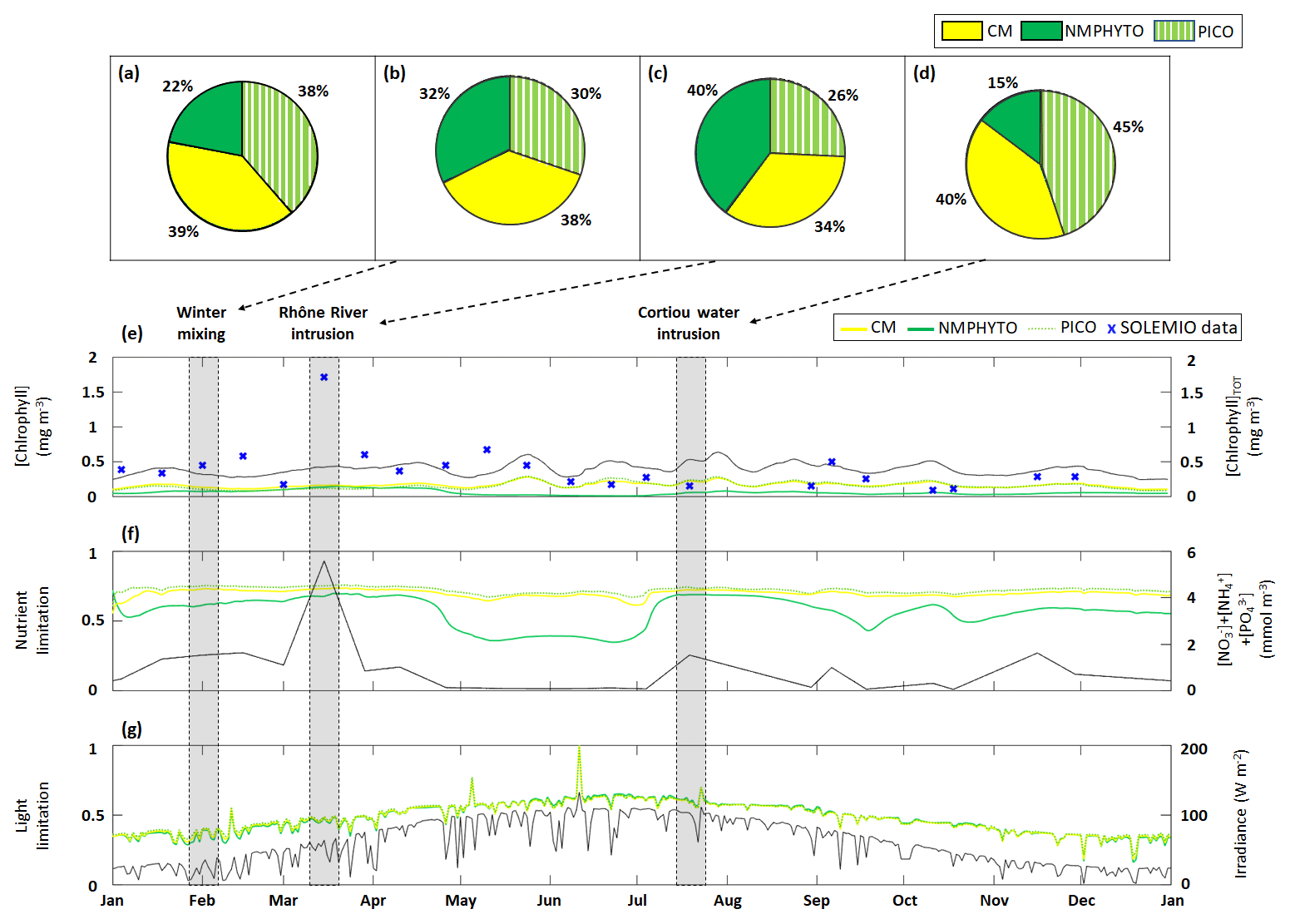The width and height of the screenshot is (1290, 924).
Task: Click the solid green NMPHYTO legend swatch
Action: [1041, 32]
